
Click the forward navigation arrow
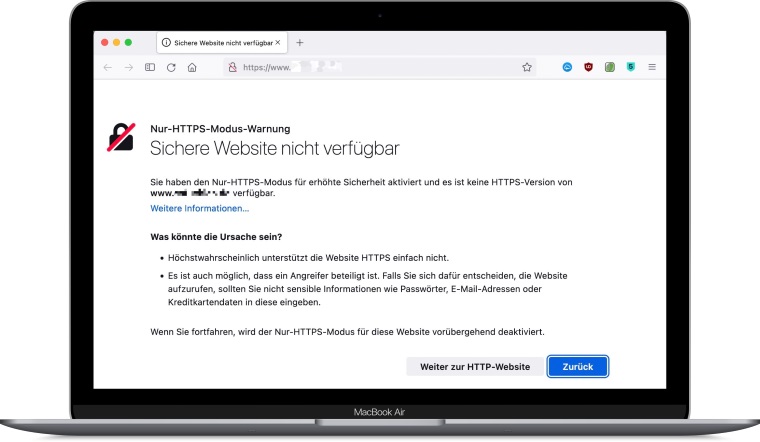(128, 67)
